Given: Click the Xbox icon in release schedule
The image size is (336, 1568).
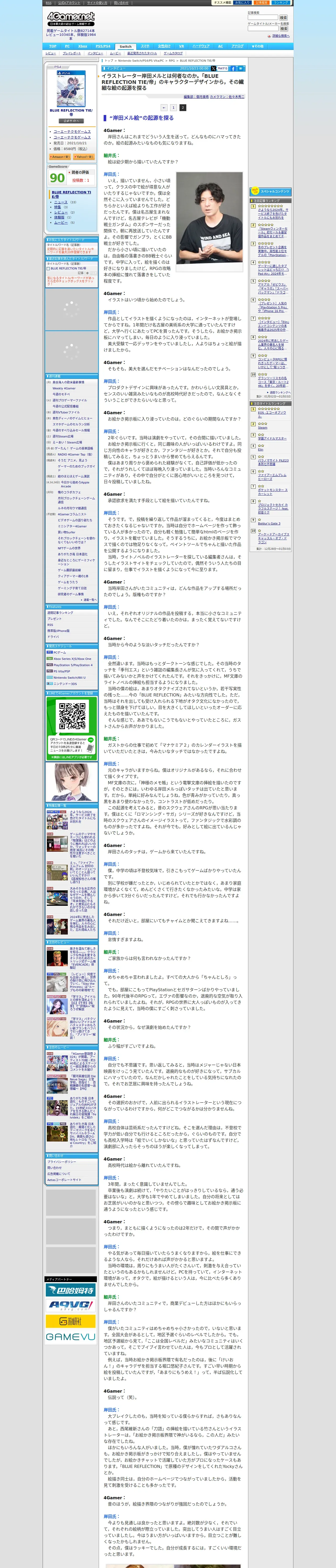Looking at the screenshot, I should tap(49, 659).
